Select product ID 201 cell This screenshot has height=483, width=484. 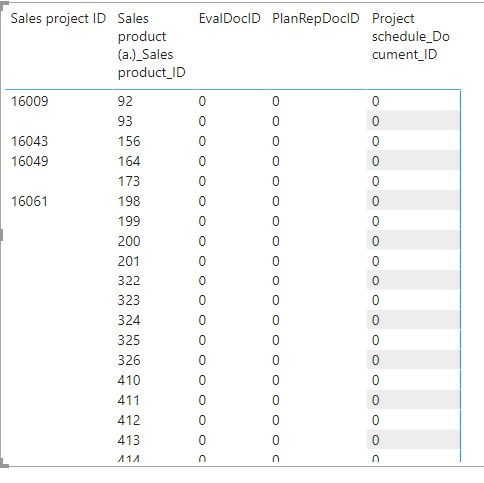click(x=129, y=261)
